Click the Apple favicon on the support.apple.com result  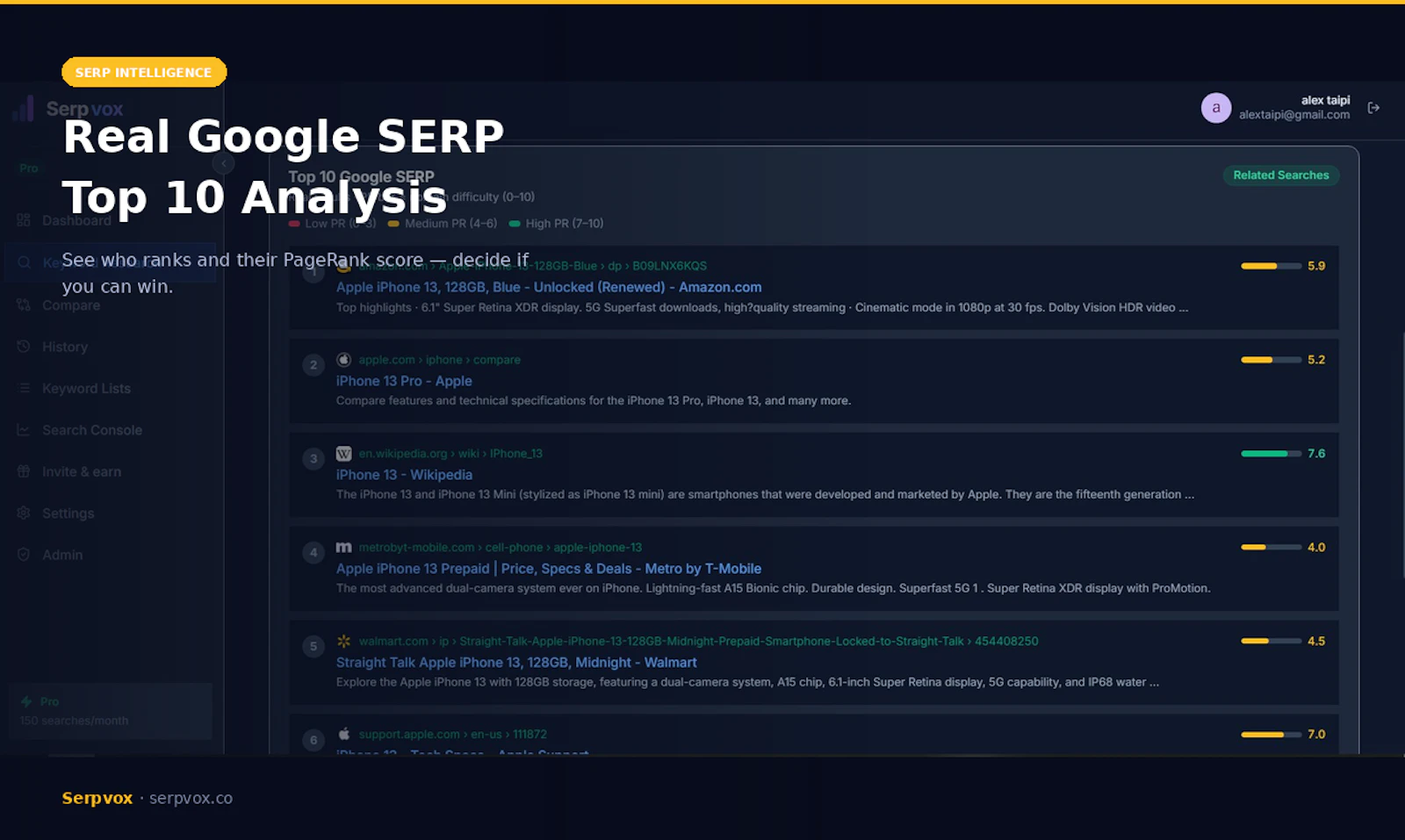pyautogui.click(x=344, y=735)
